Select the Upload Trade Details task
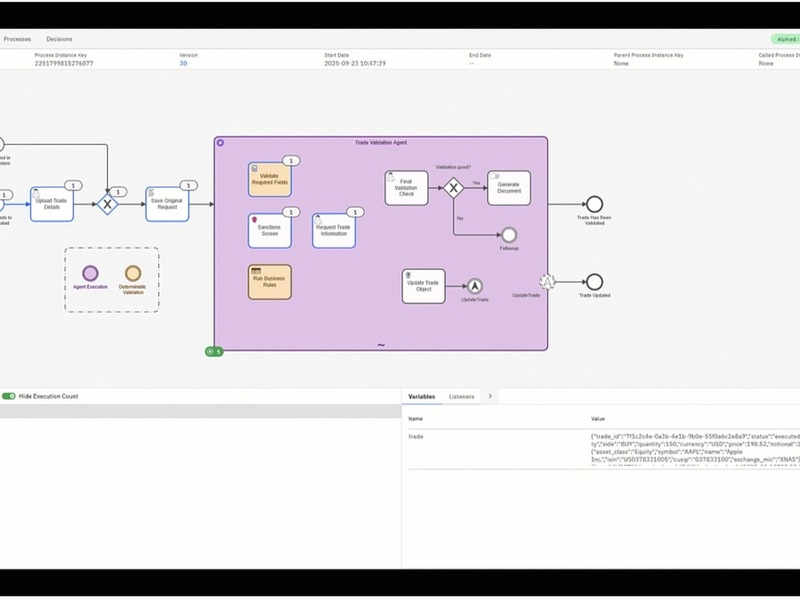 [52, 203]
